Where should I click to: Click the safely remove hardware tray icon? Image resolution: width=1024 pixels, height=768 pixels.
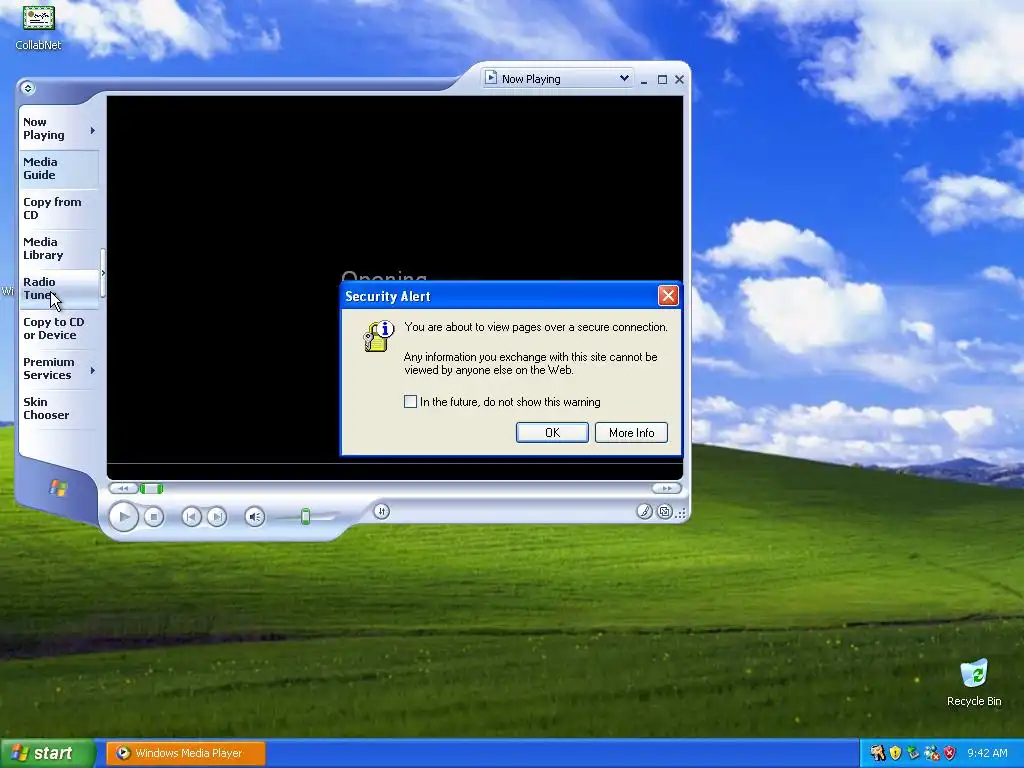click(913, 753)
